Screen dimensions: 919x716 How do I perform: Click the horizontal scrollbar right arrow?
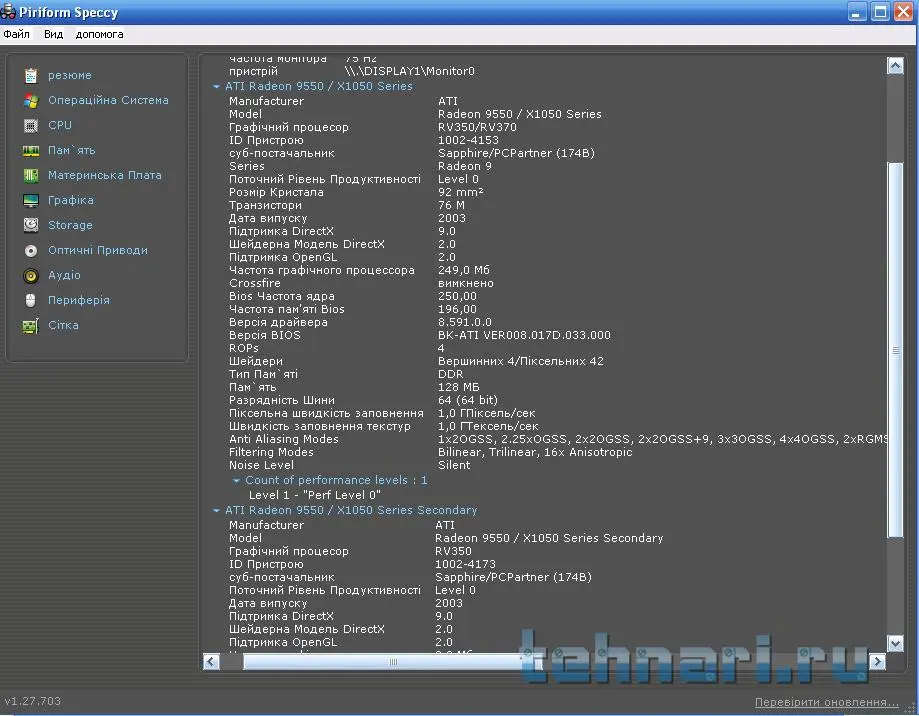pyautogui.click(x=877, y=662)
